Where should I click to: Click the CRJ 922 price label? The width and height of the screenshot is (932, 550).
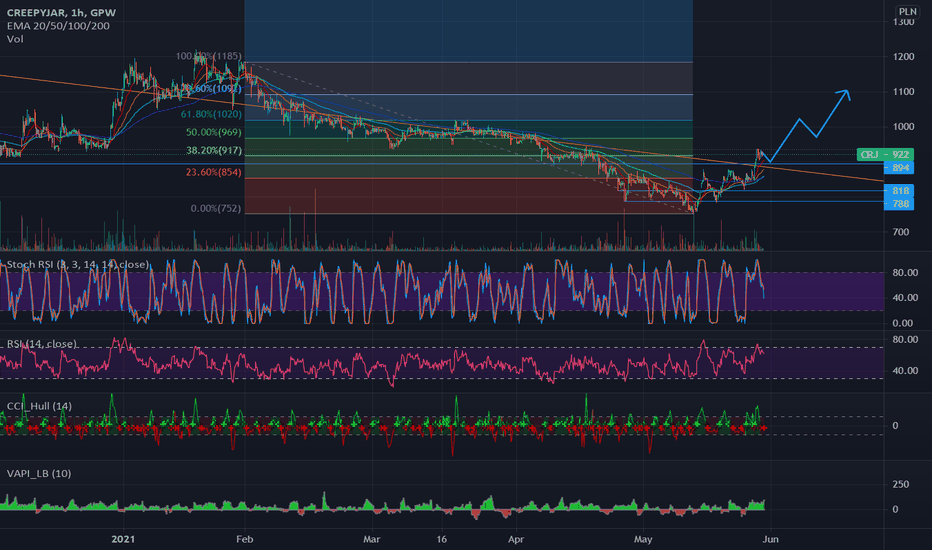(x=885, y=155)
